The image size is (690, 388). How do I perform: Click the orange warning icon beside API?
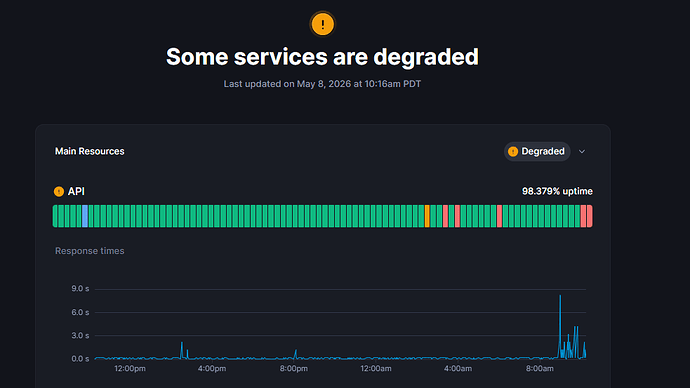(59, 191)
